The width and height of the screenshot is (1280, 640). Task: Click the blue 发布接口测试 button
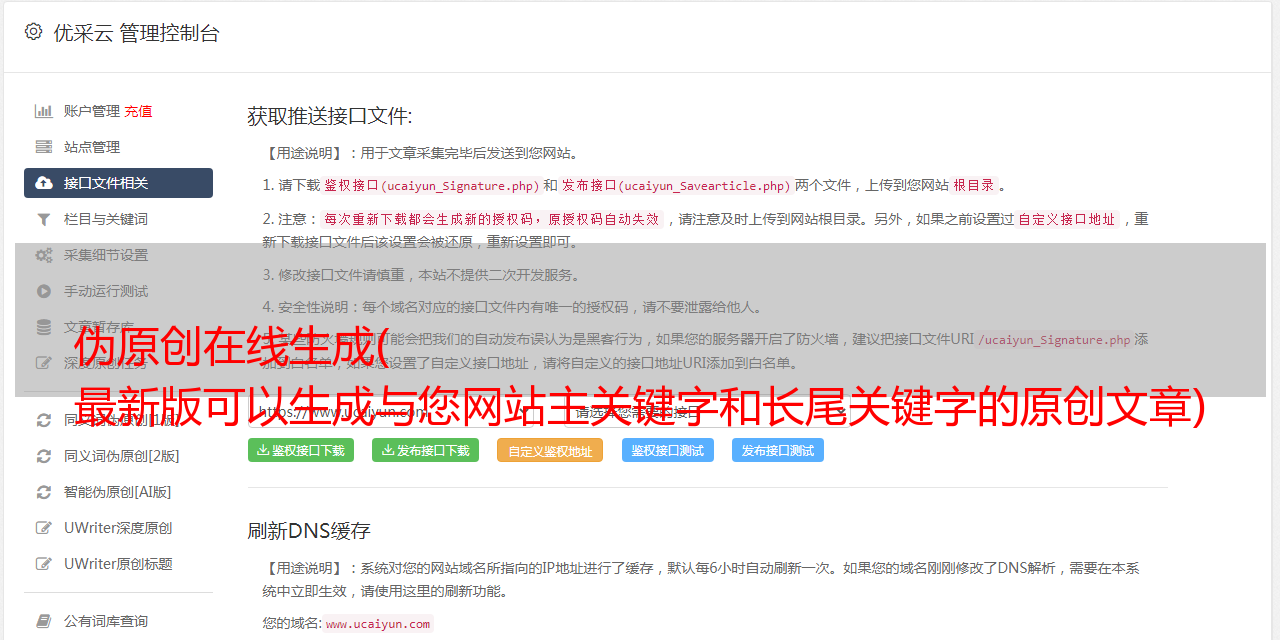click(x=778, y=450)
